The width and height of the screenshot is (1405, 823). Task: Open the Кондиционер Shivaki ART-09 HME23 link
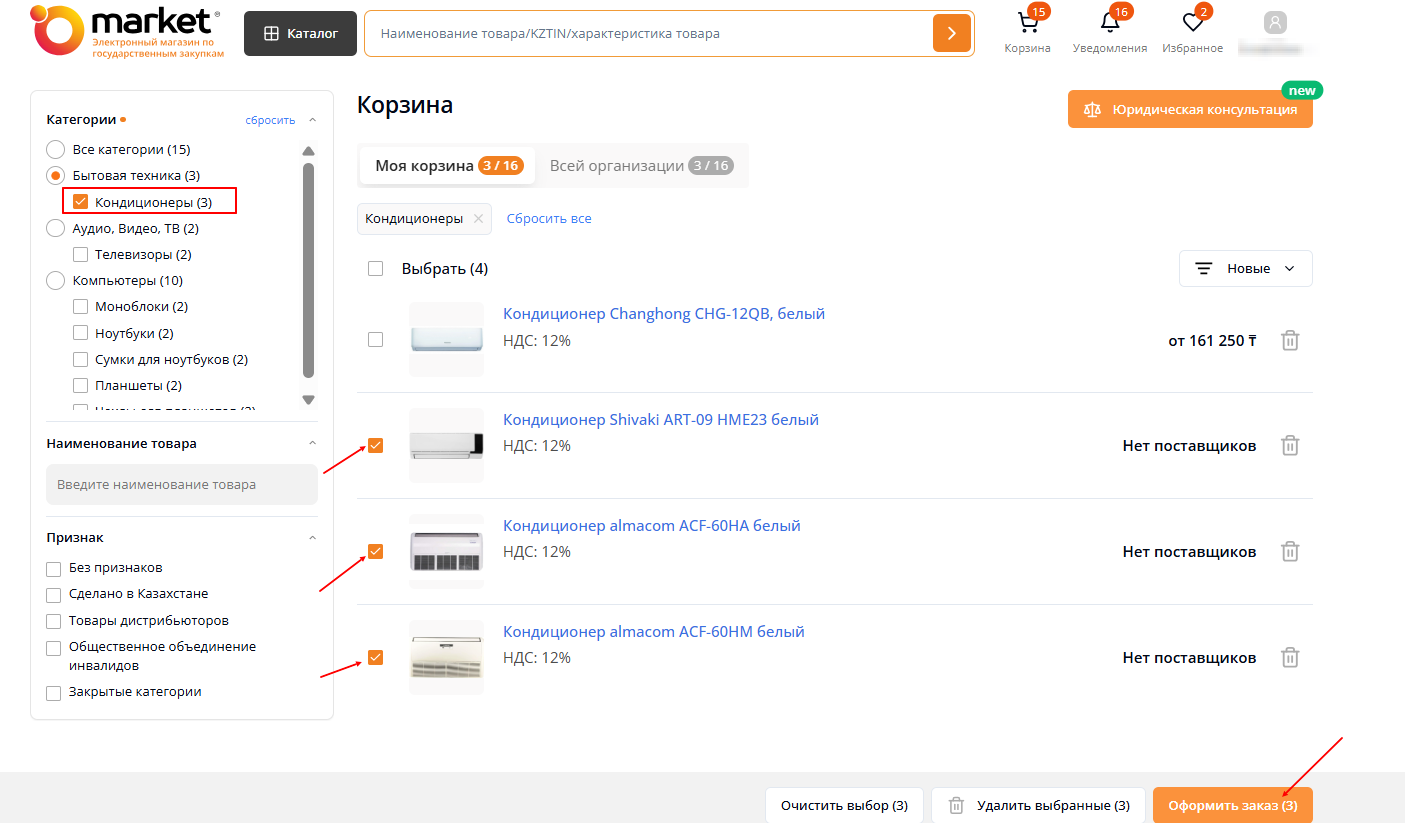[661, 419]
